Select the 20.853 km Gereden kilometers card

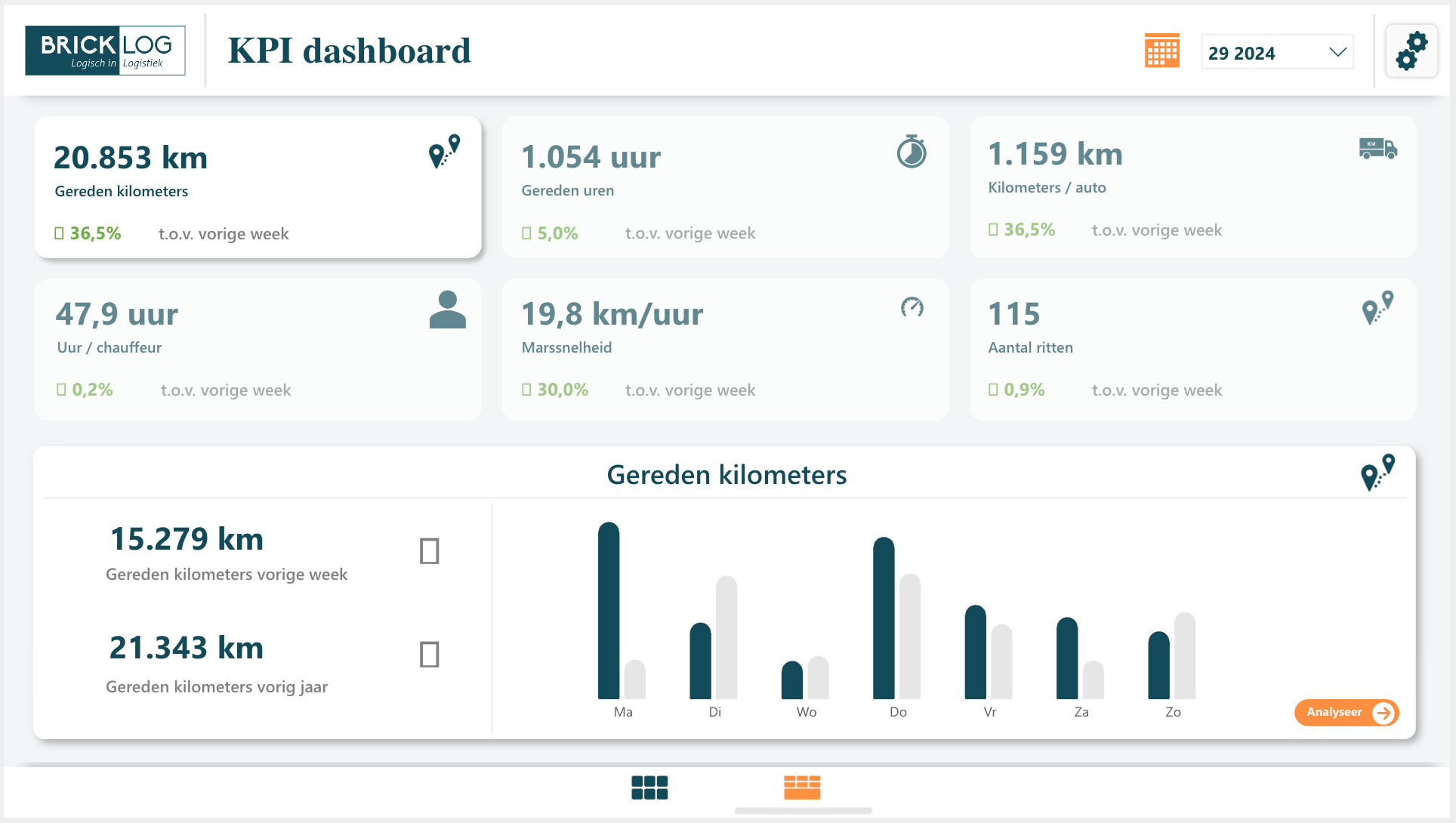pos(258,187)
